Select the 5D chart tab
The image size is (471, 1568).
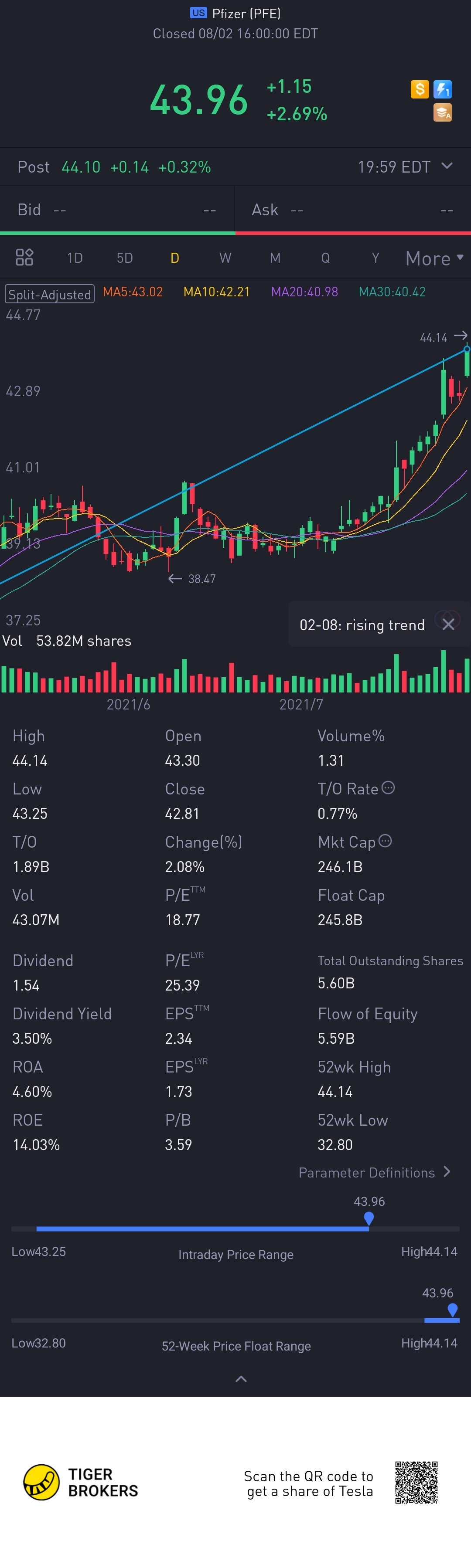(x=125, y=258)
